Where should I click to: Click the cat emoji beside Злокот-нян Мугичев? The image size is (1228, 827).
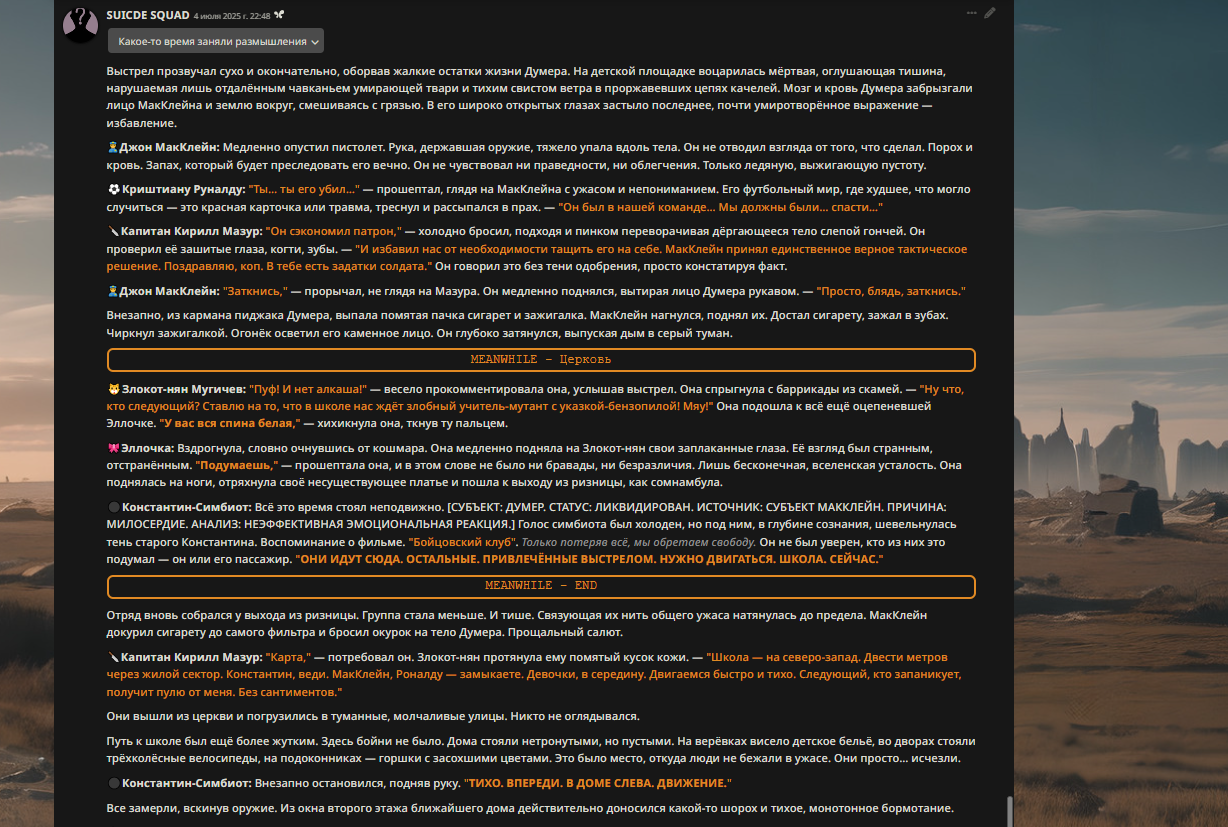click(x=114, y=389)
